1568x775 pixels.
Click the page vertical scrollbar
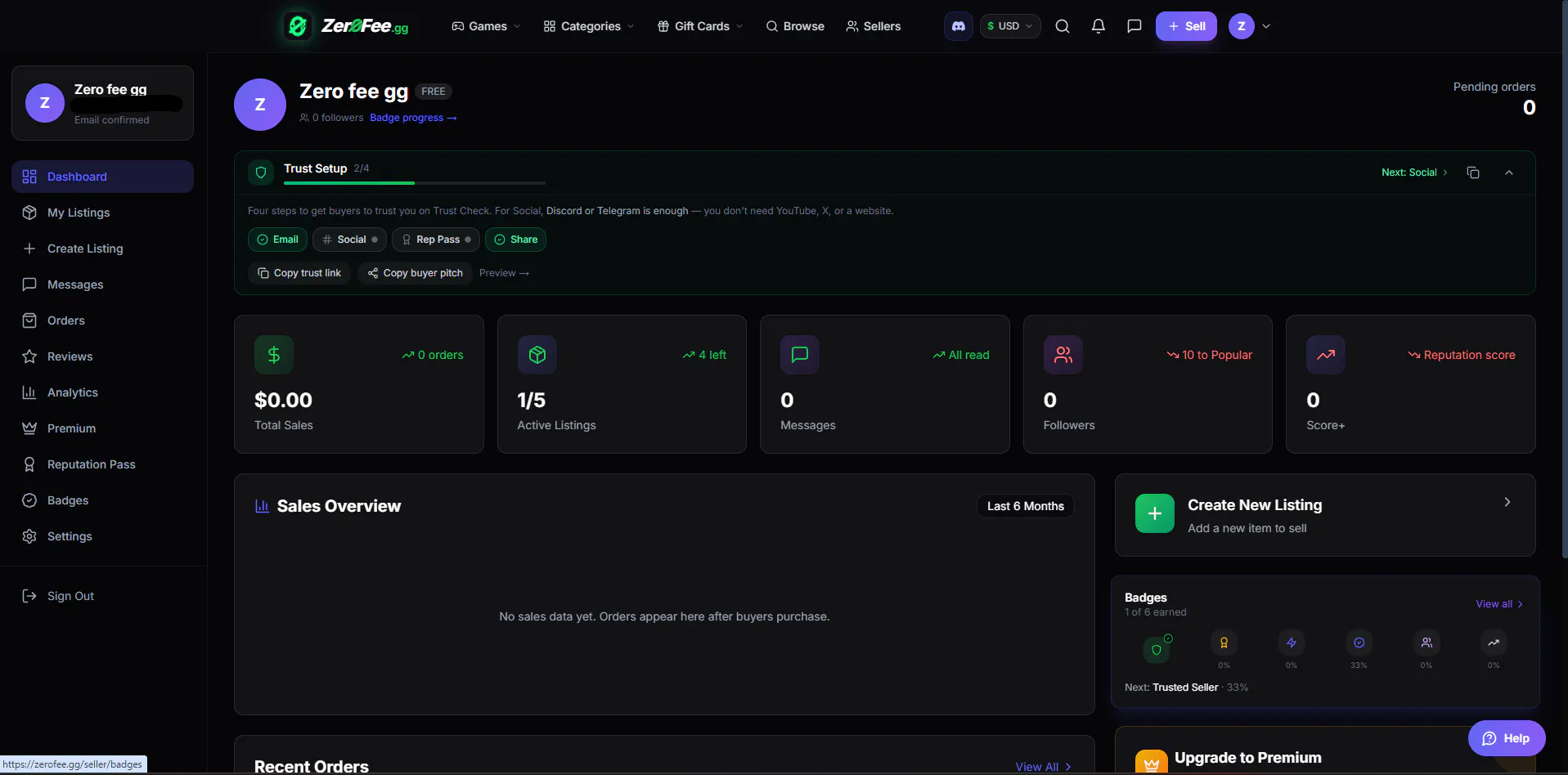[x=1564, y=278]
